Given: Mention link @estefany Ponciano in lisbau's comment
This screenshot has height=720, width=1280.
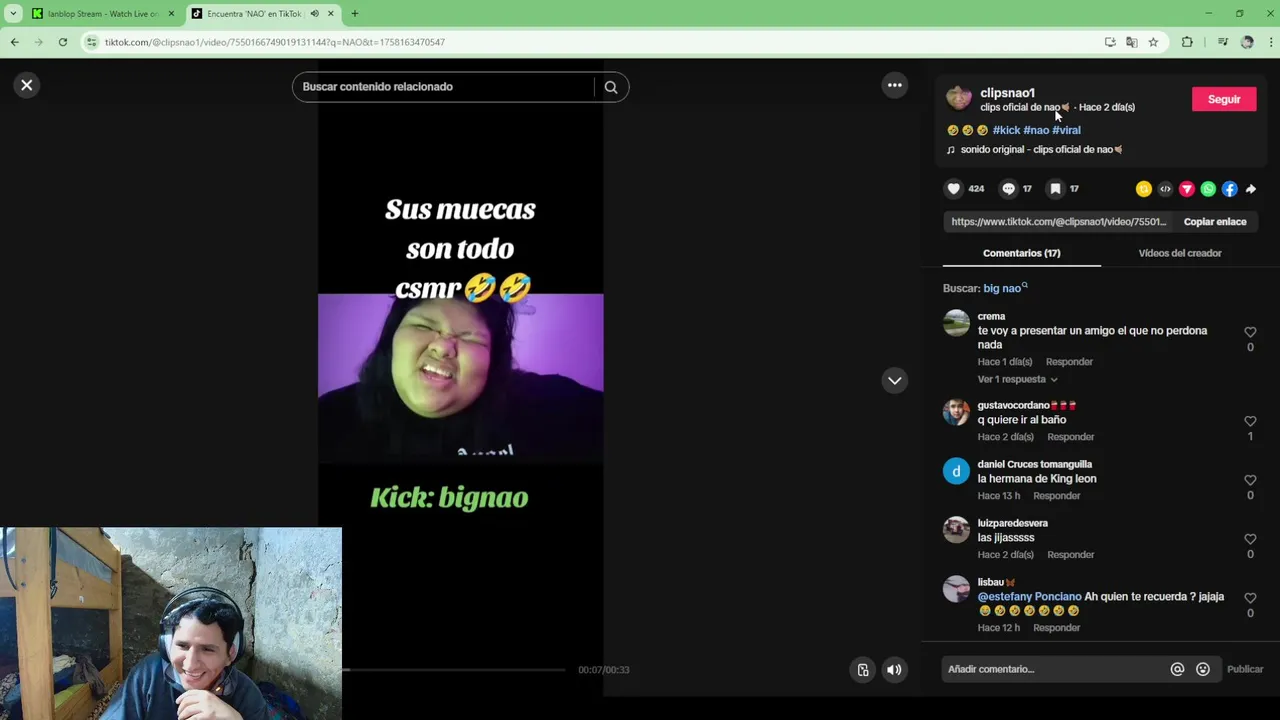Looking at the screenshot, I should tap(1029, 597).
